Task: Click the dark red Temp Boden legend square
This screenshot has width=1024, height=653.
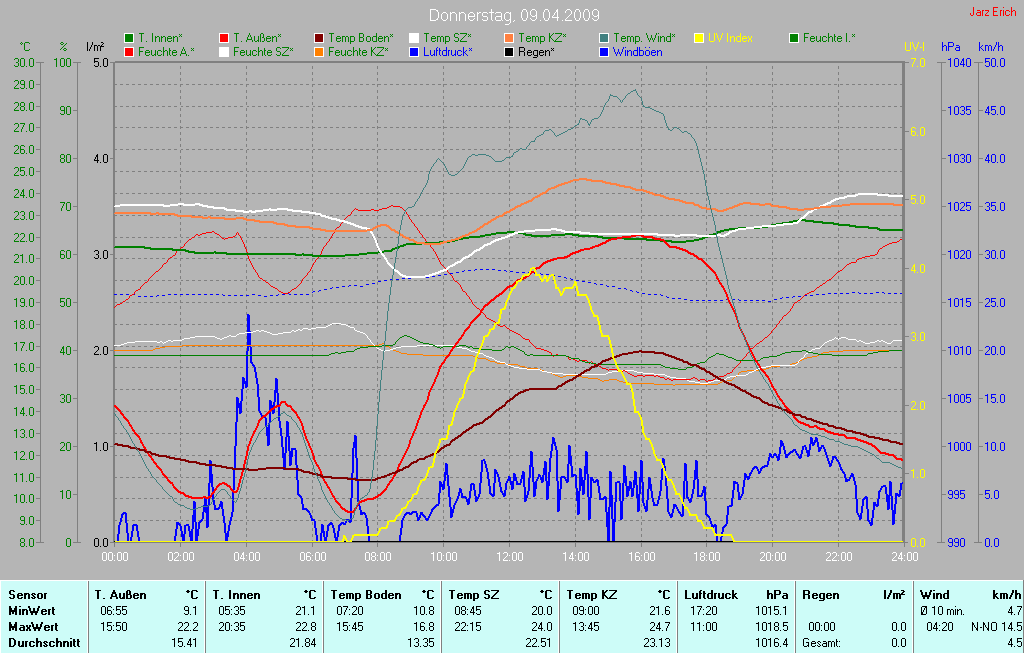Action: (x=319, y=38)
